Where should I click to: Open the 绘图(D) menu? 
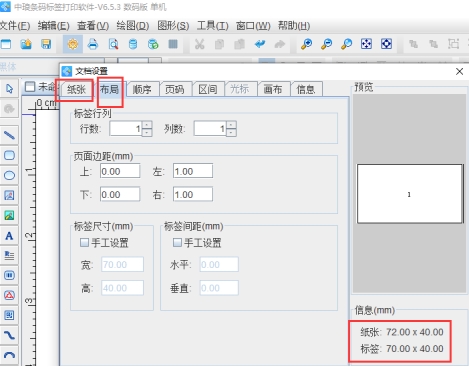click(x=133, y=26)
